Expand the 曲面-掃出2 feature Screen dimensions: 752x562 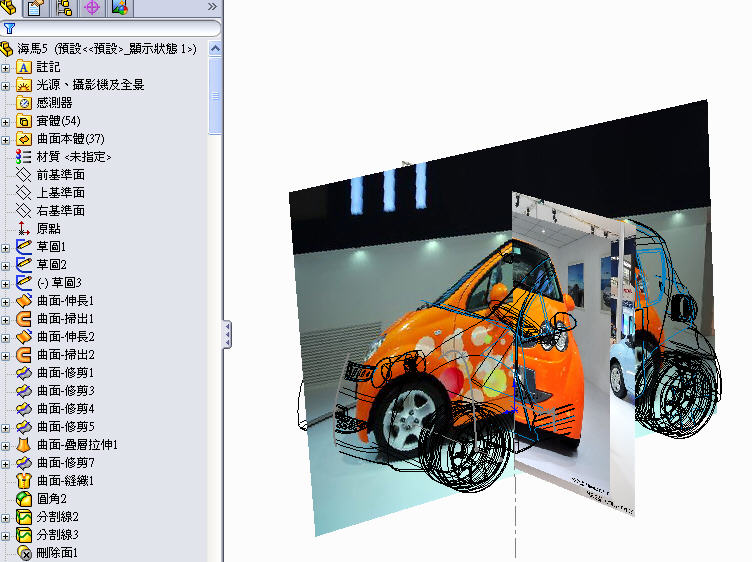(5, 356)
